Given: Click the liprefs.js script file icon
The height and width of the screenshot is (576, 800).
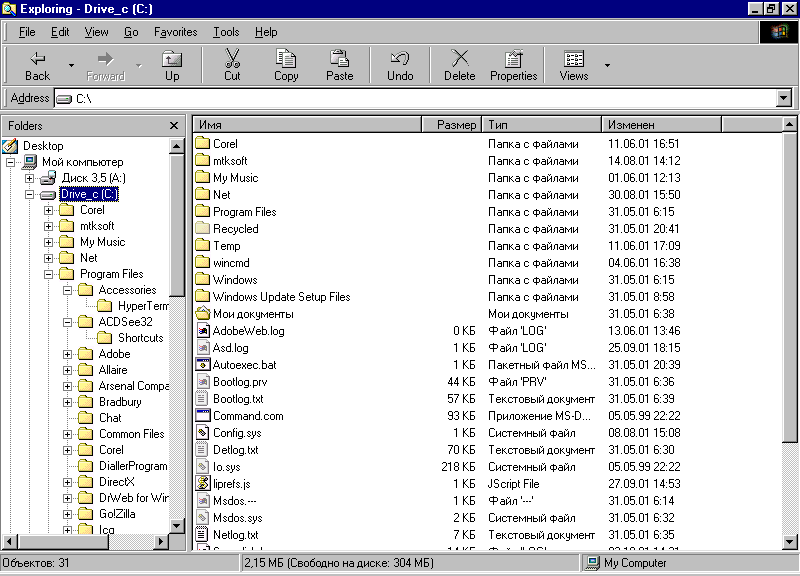Looking at the screenshot, I should pyautogui.click(x=203, y=483).
